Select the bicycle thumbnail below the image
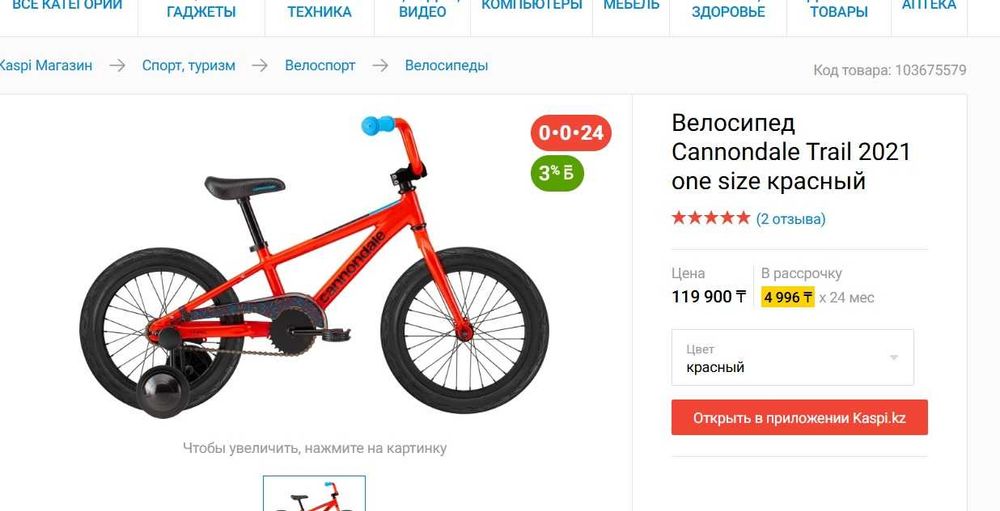This screenshot has width=1000, height=511. pos(314,493)
